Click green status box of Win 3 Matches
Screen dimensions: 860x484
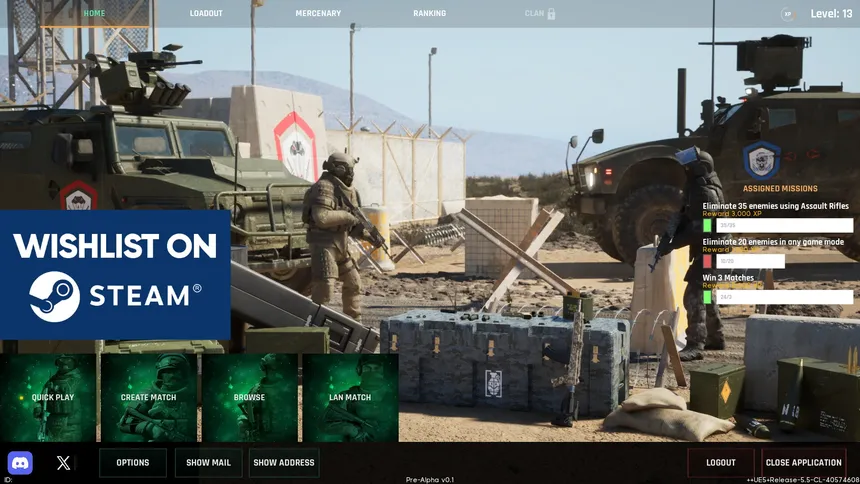707,297
